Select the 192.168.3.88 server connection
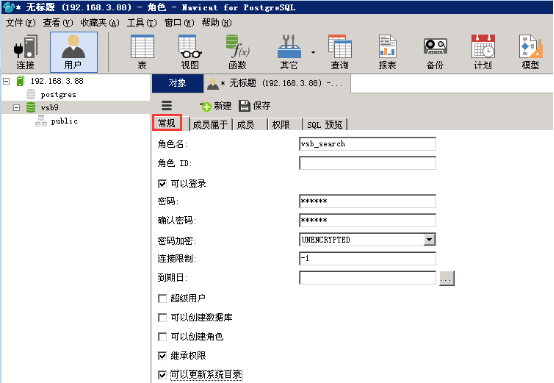554x383 pixels. [57, 81]
